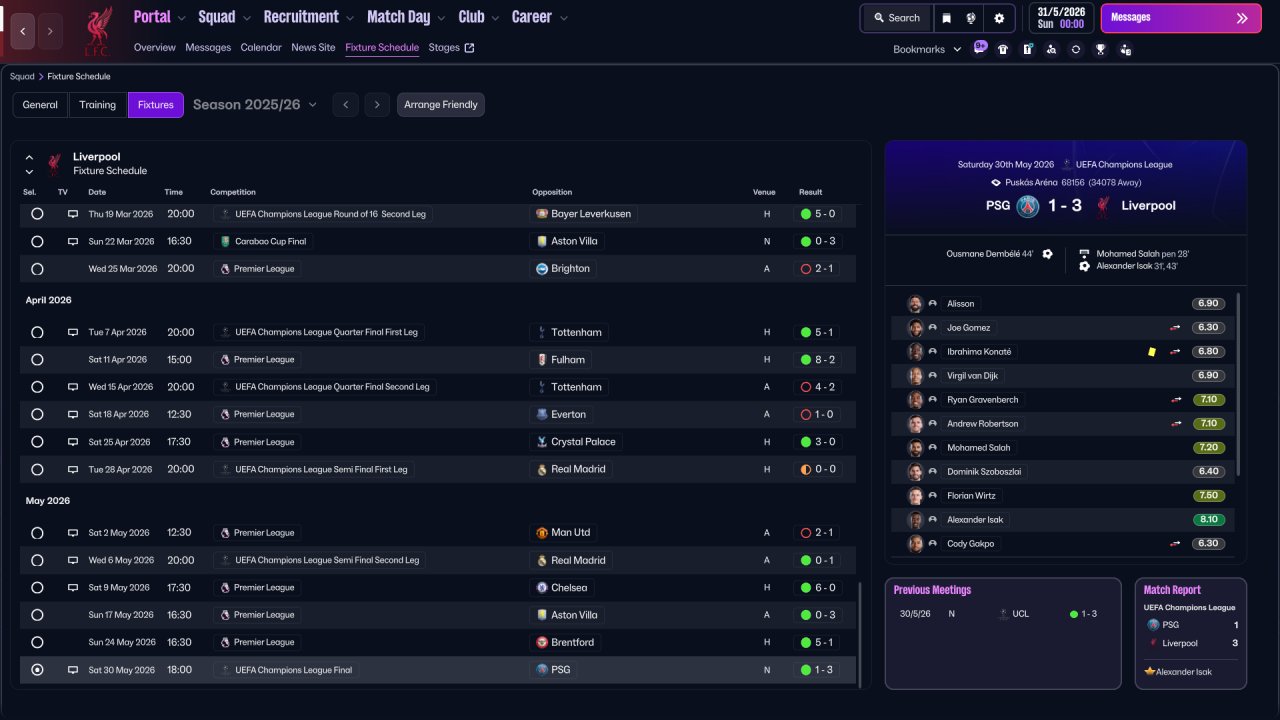This screenshot has width=1280, height=720.
Task: Click the purple Messages continue button
Action: click(1180, 18)
